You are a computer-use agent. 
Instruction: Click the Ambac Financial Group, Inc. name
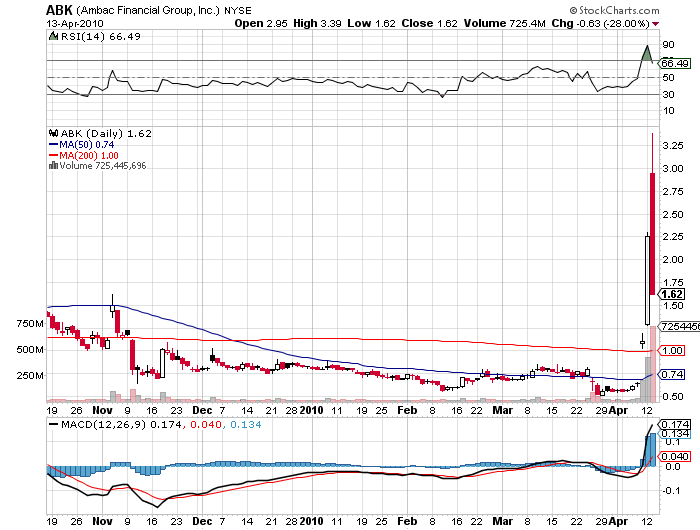pyautogui.click(x=148, y=10)
